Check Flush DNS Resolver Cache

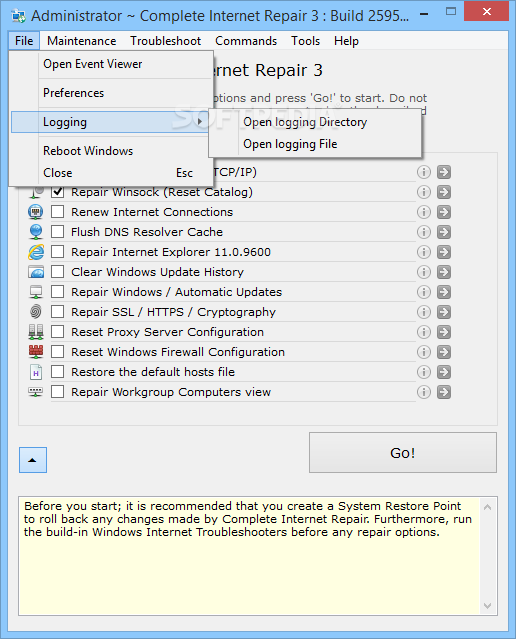pyautogui.click(x=57, y=232)
